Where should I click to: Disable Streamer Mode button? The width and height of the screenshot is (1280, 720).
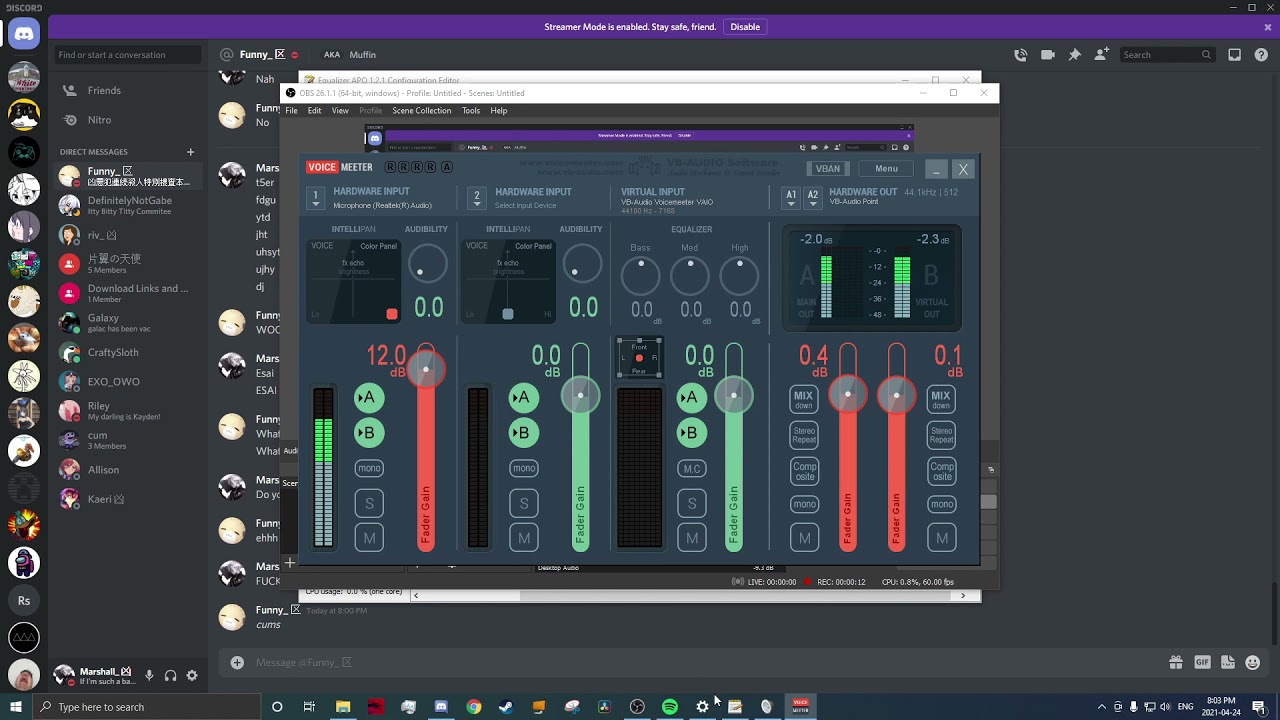coord(745,27)
